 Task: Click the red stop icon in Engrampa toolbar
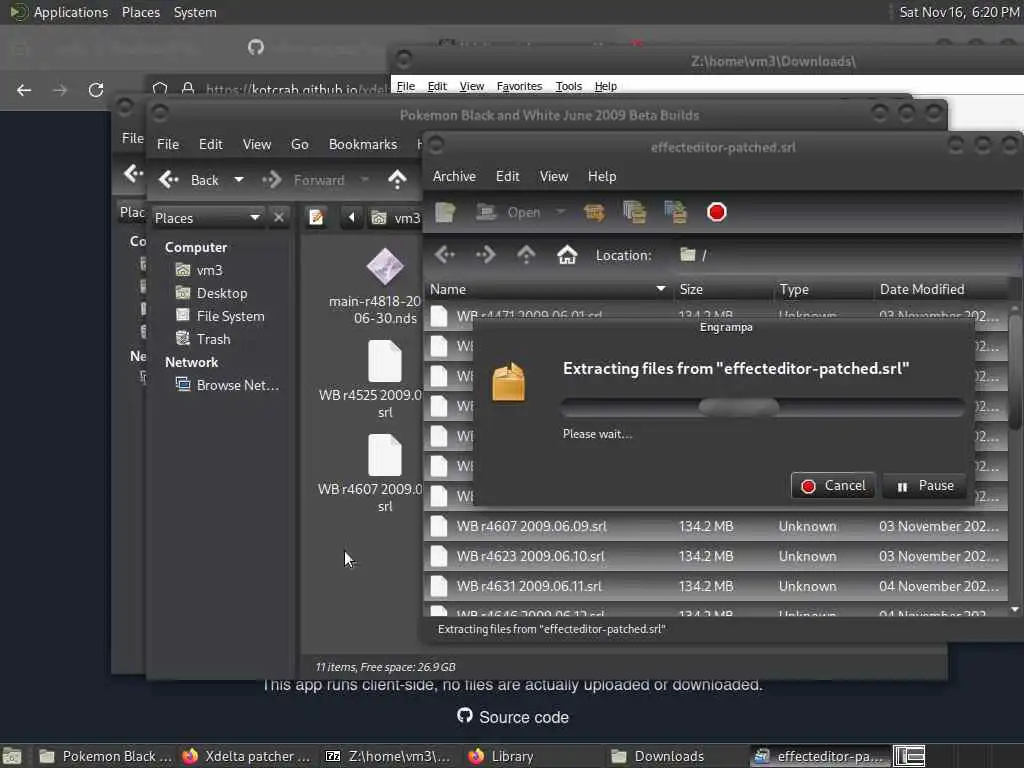pyautogui.click(x=716, y=212)
